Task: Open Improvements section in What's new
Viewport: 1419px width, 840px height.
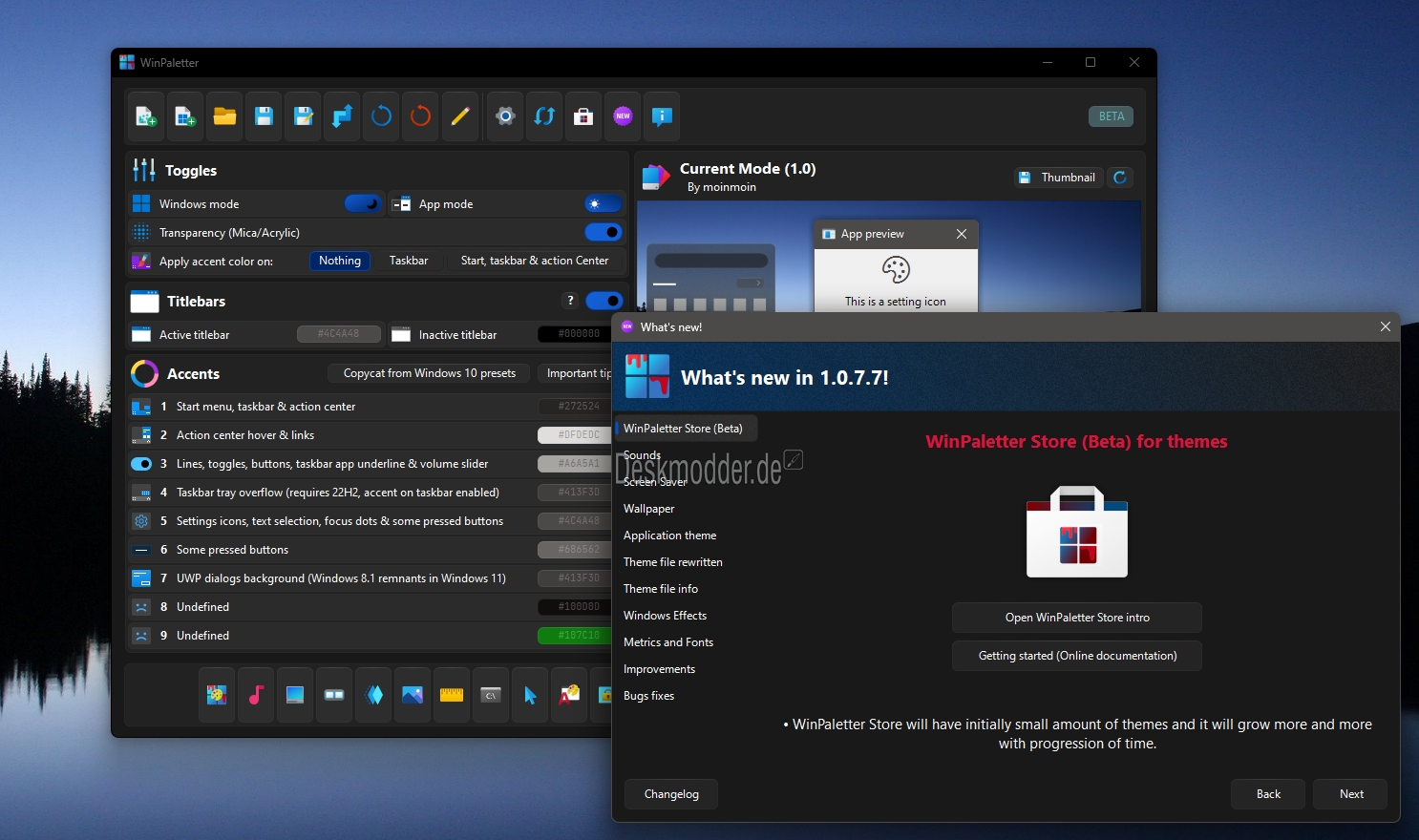Action: [x=660, y=669]
